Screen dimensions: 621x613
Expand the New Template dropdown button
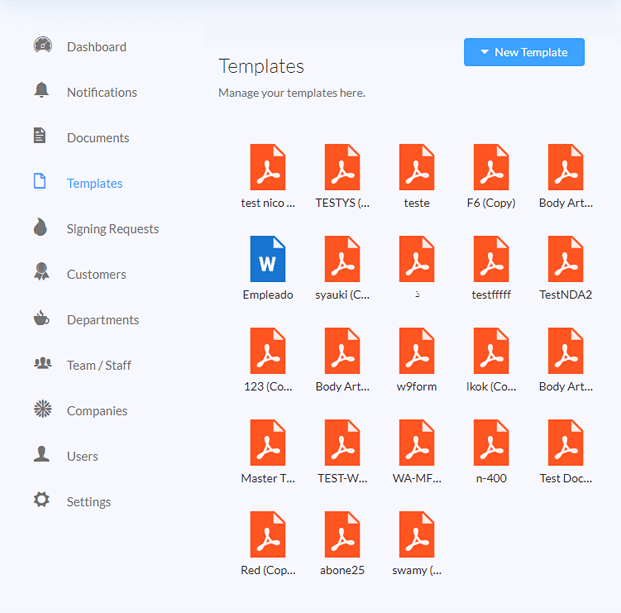(x=524, y=52)
